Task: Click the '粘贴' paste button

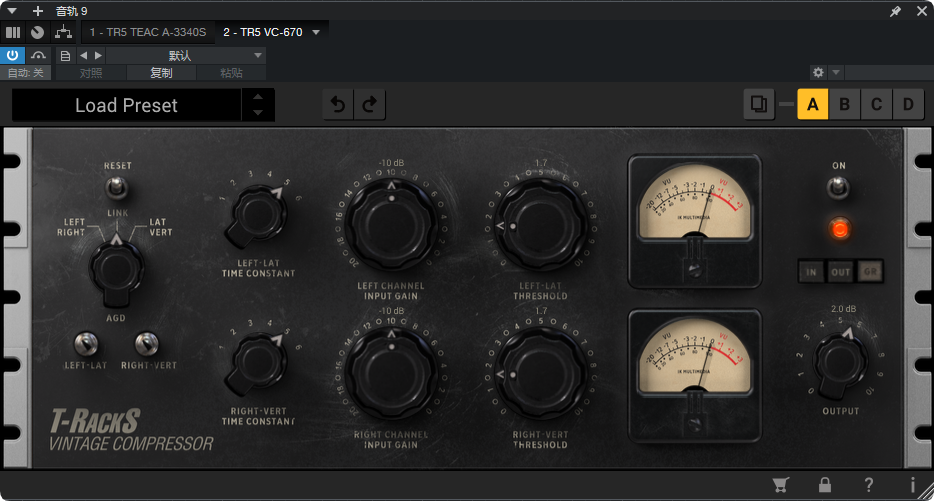Action: click(231, 73)
